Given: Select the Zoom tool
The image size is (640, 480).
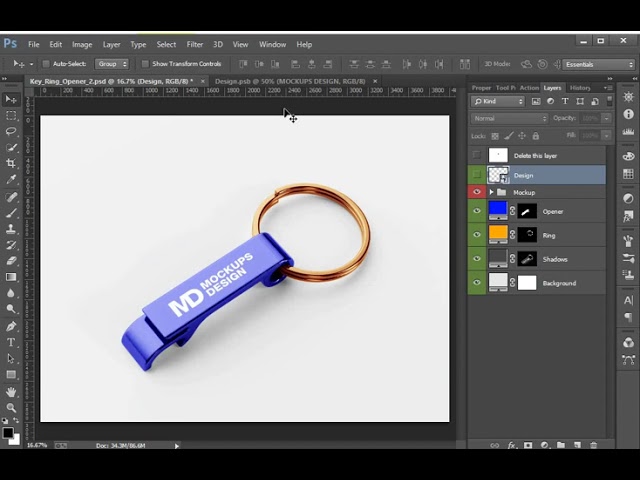Looking at the screenshot, I should point(11,407).
